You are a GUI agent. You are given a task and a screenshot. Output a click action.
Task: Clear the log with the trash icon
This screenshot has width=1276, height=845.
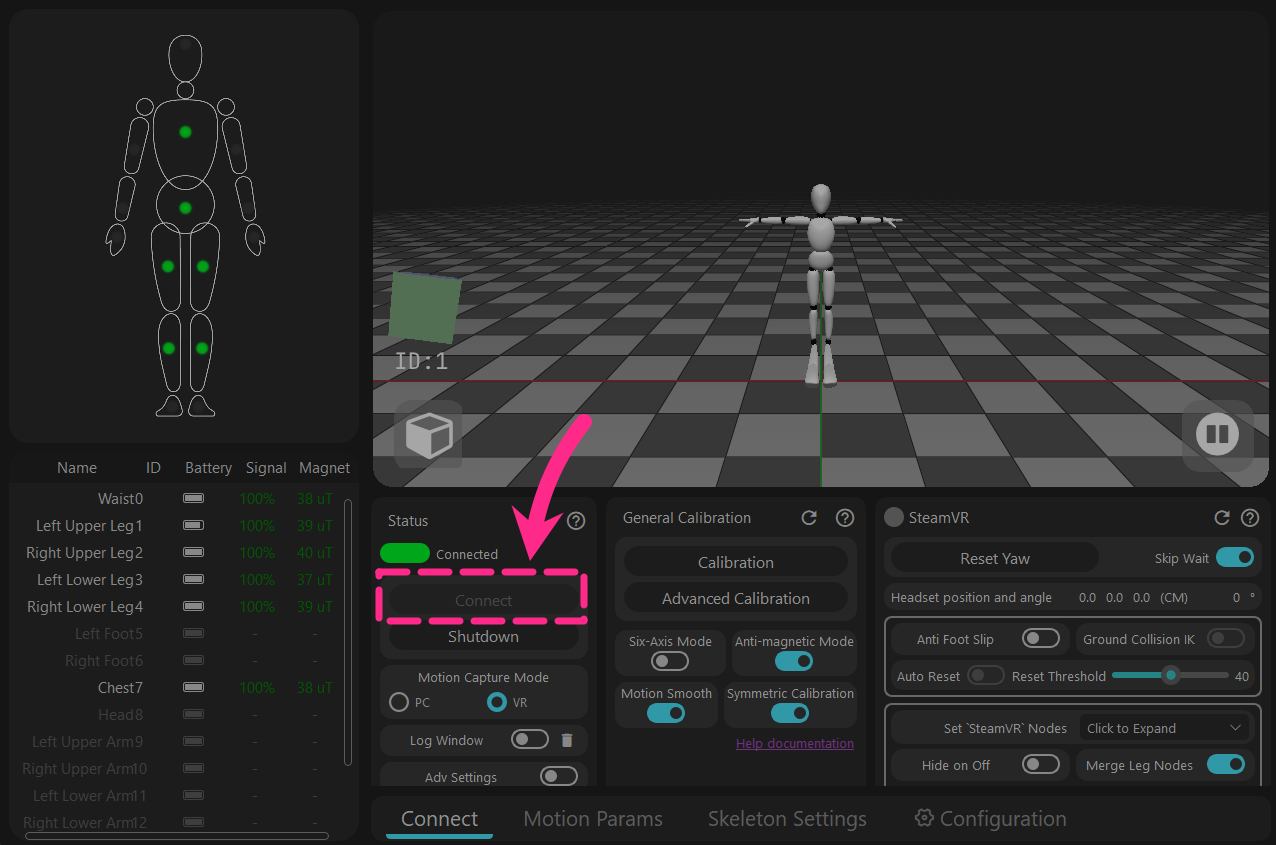click(x=567, y=740)
